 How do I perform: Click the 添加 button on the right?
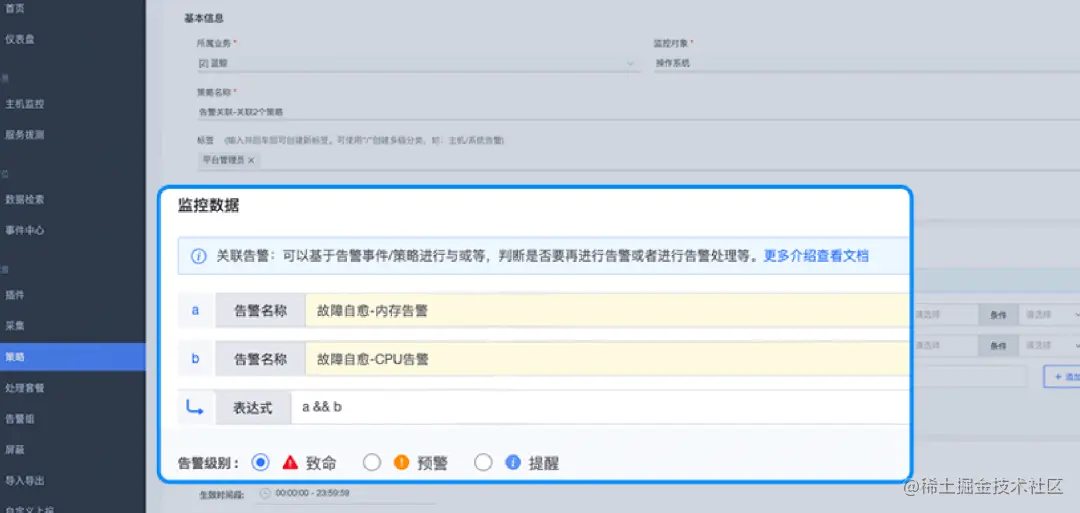[x=1062, y=377]
